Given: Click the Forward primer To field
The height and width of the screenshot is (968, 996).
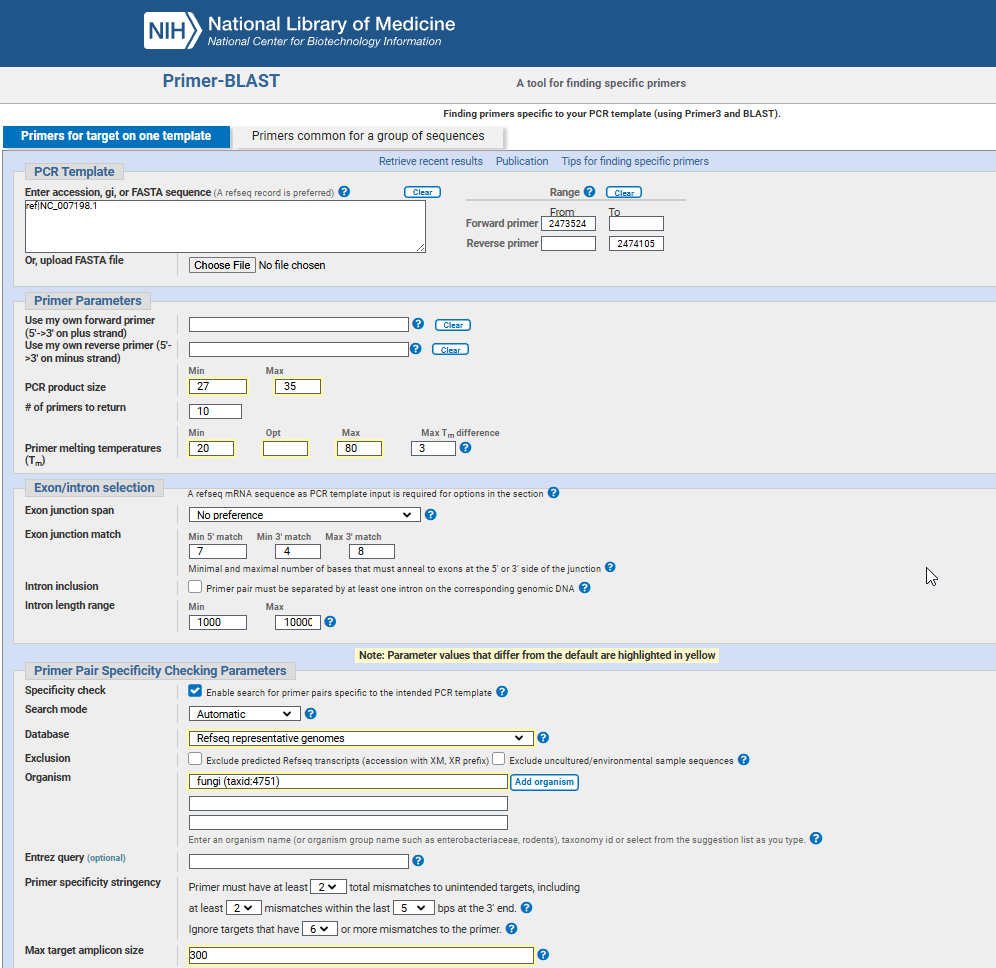Looking at the screenshot, I should (x=636, y=224).
